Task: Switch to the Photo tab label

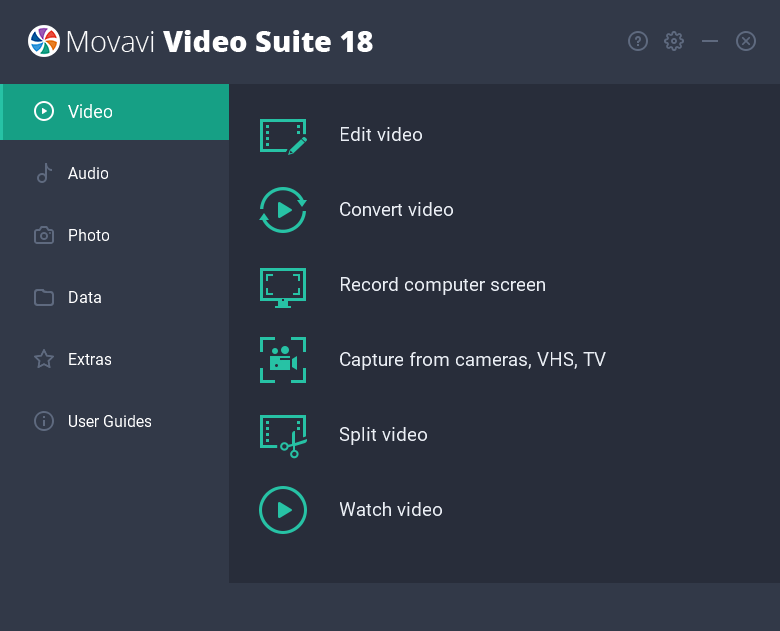Action: [89, 235]
